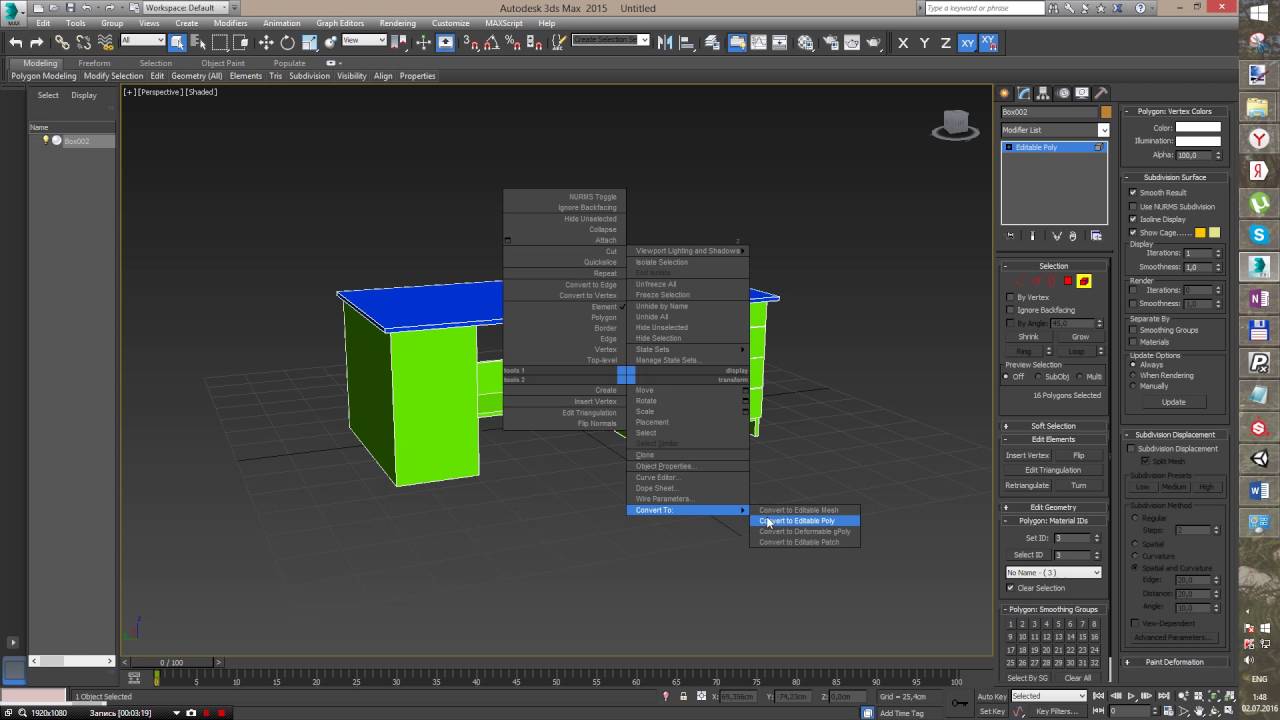The image size is (1280, 720).
Task: Click Configure Modifier Sets icon
Action: point(1096,236)
